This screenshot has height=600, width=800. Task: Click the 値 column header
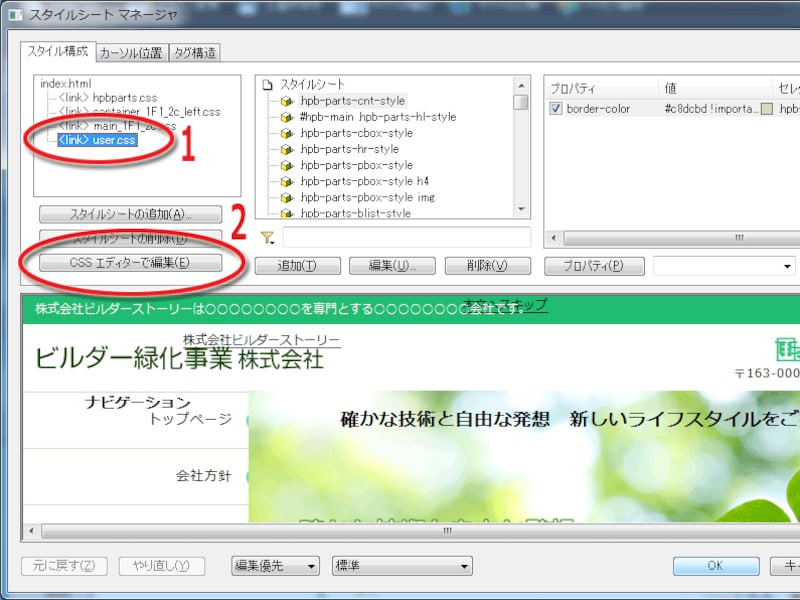click(715, 89)
